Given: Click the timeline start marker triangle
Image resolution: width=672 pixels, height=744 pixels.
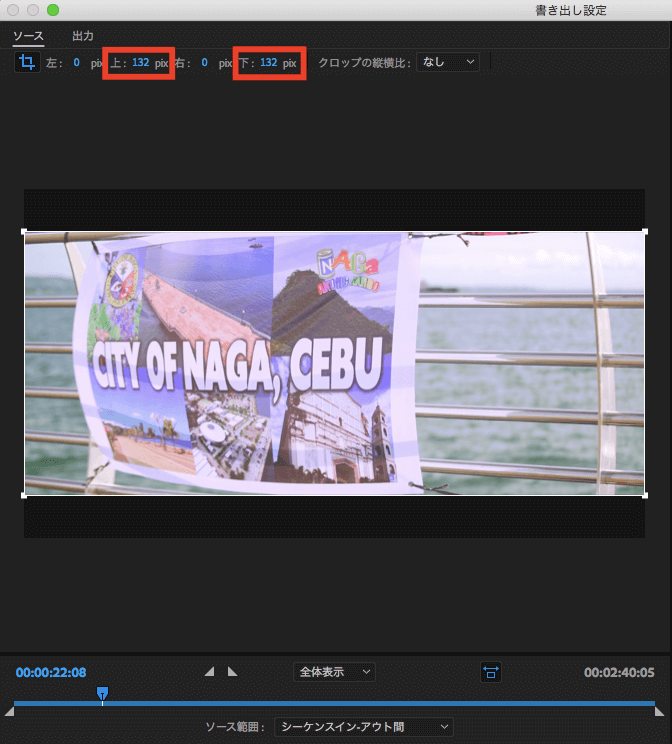Looking at the screenshot, I should (9, 711).
